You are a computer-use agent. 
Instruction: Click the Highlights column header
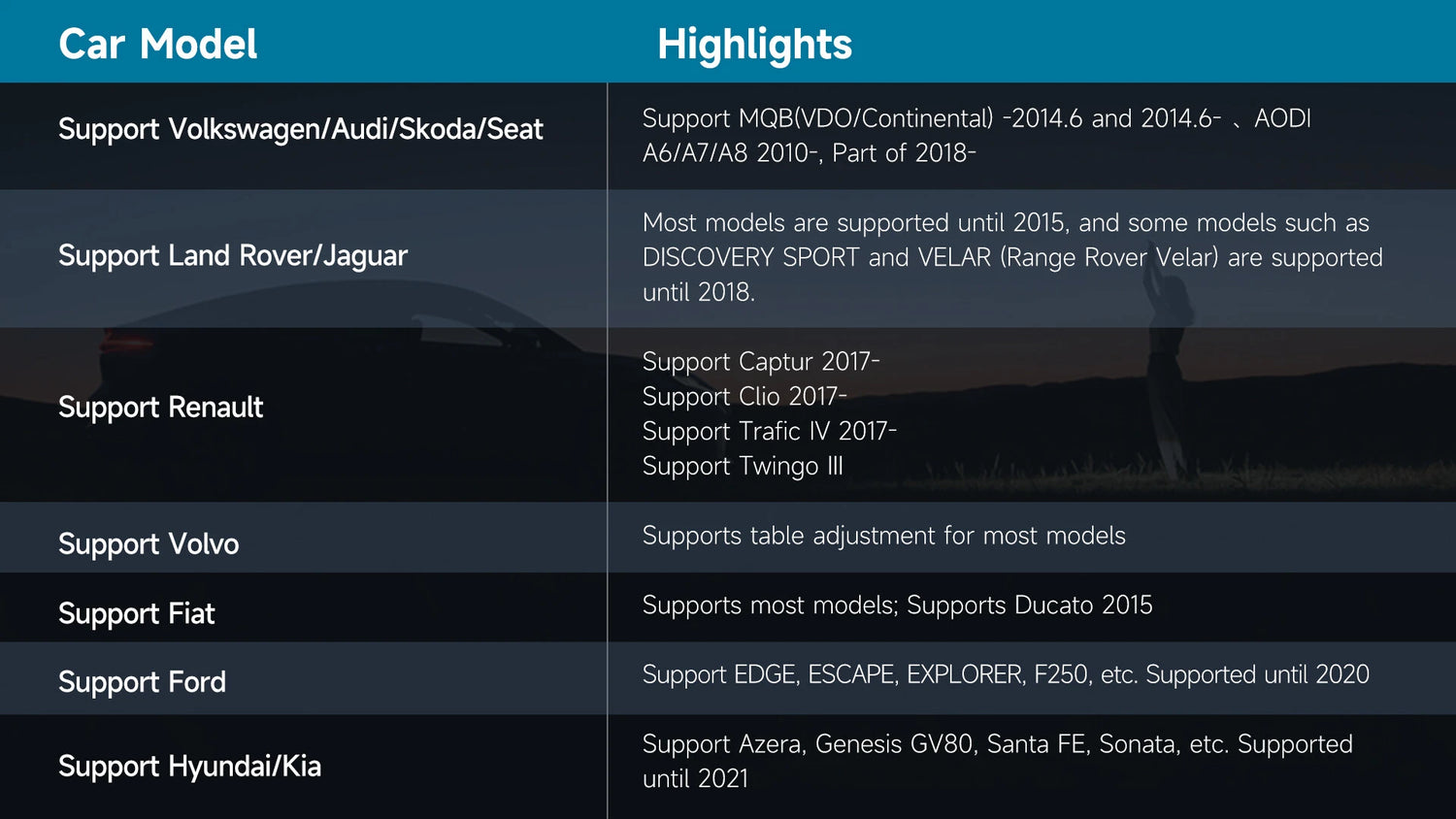click(x=754, y=44)
